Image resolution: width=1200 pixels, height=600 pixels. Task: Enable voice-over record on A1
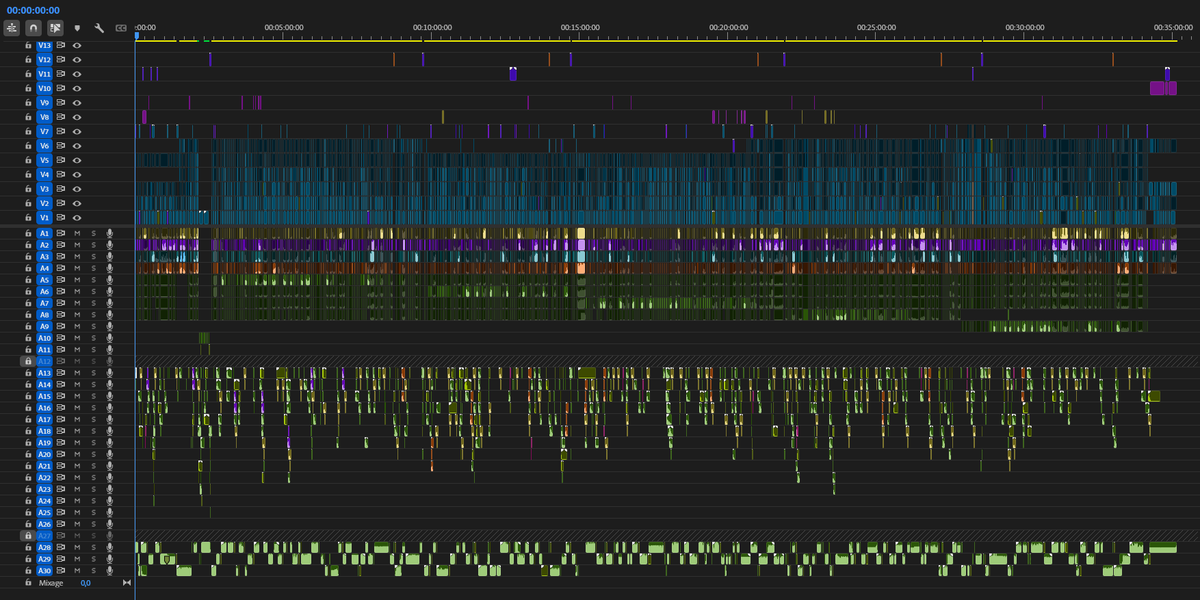click(110, 233)
